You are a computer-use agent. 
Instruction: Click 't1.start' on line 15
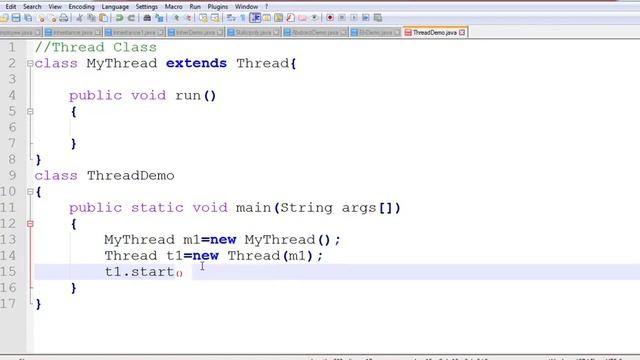click(140, 272)
